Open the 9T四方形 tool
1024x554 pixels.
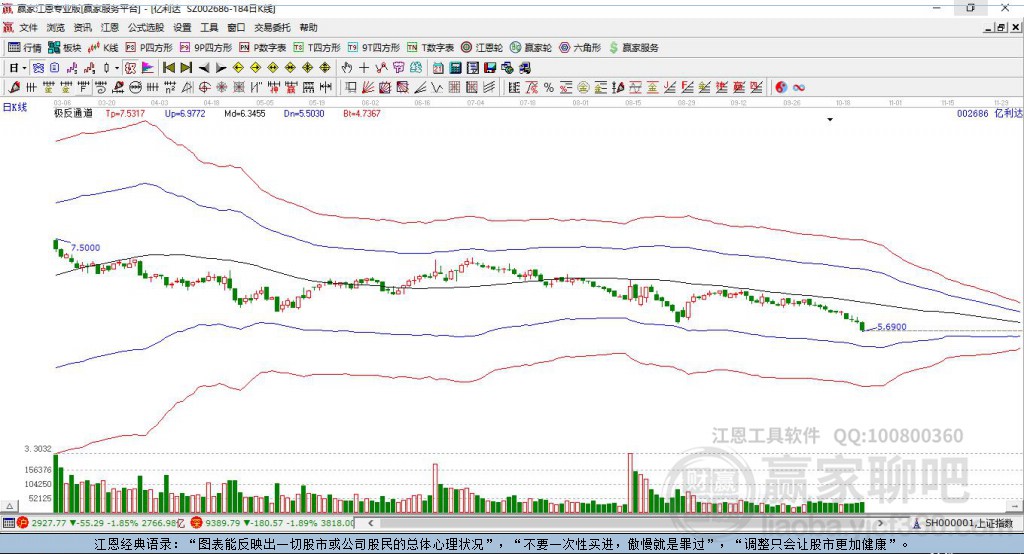[374, 48]
